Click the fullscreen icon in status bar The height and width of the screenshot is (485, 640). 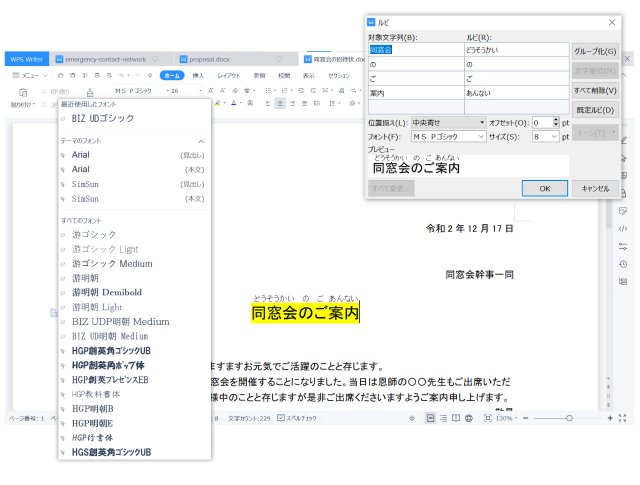pos(622,418)
